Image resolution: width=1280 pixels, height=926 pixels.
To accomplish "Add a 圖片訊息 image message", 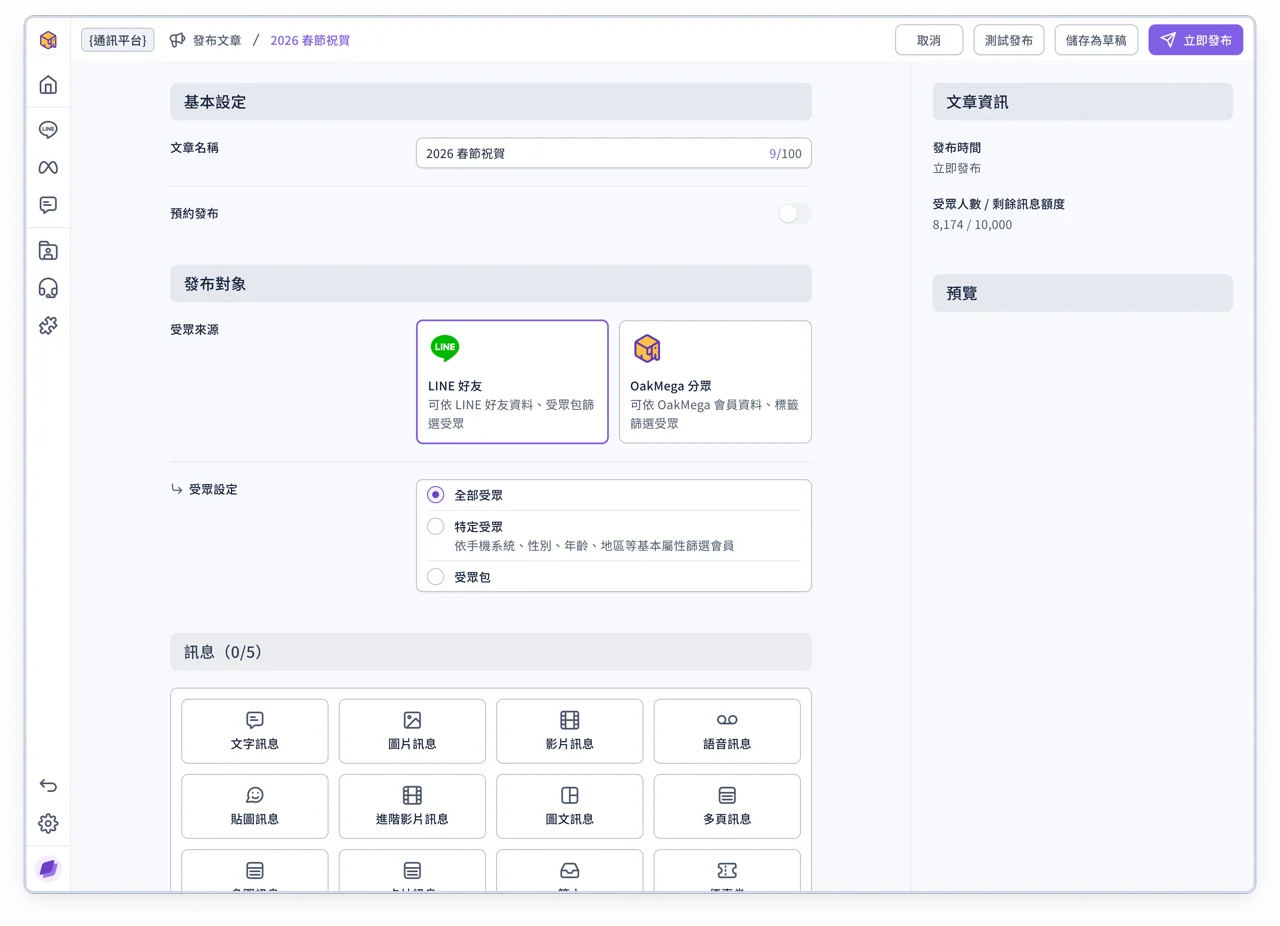I will click(x=412, y=731).
